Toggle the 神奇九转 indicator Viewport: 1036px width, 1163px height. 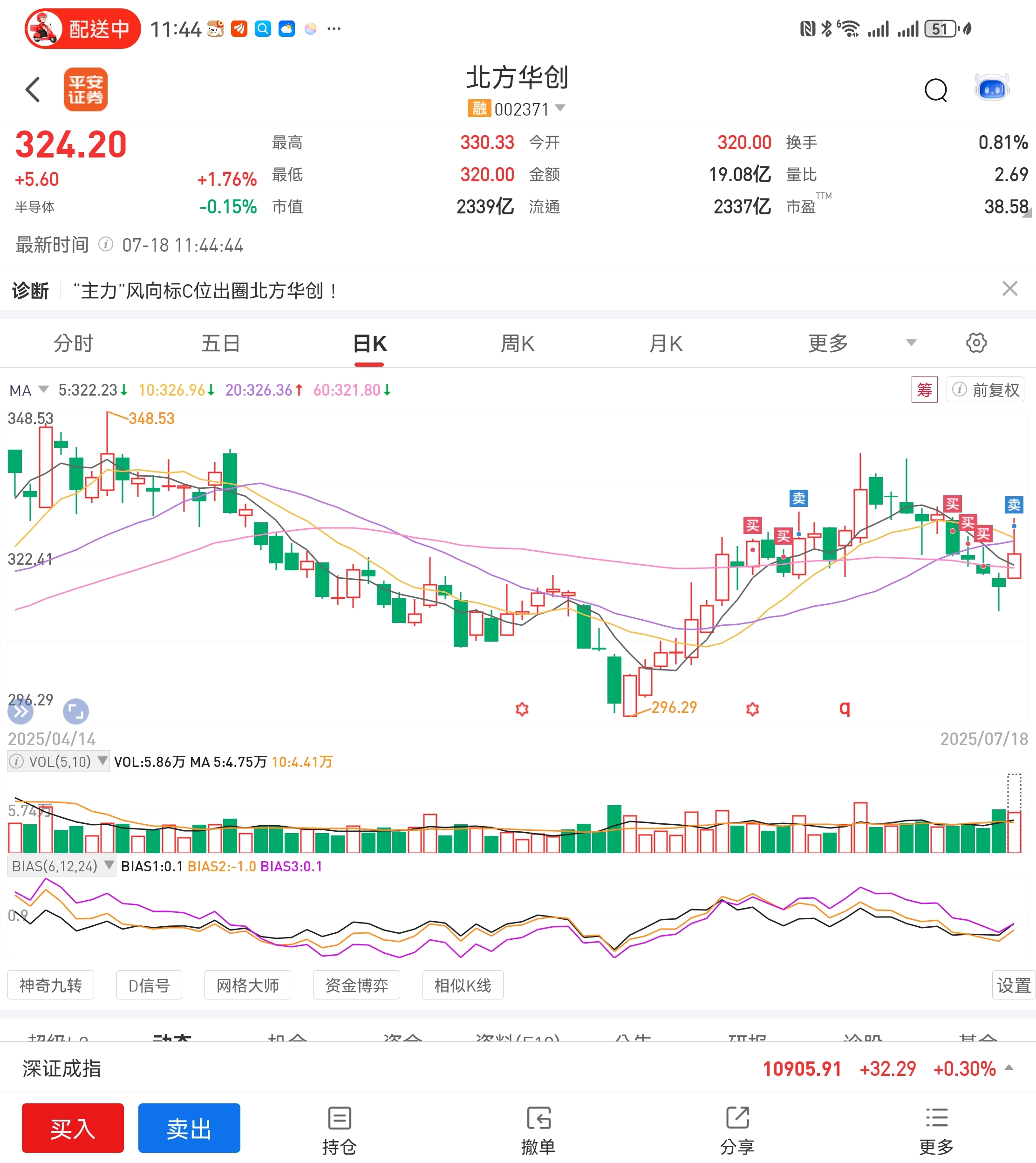[51, 985]
